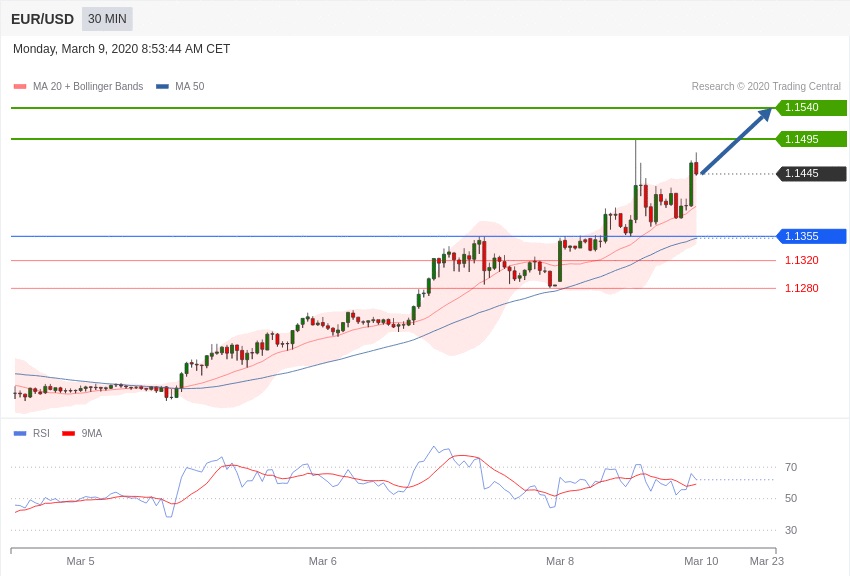Click the pink MA 20 color swatch

point(20,87)
